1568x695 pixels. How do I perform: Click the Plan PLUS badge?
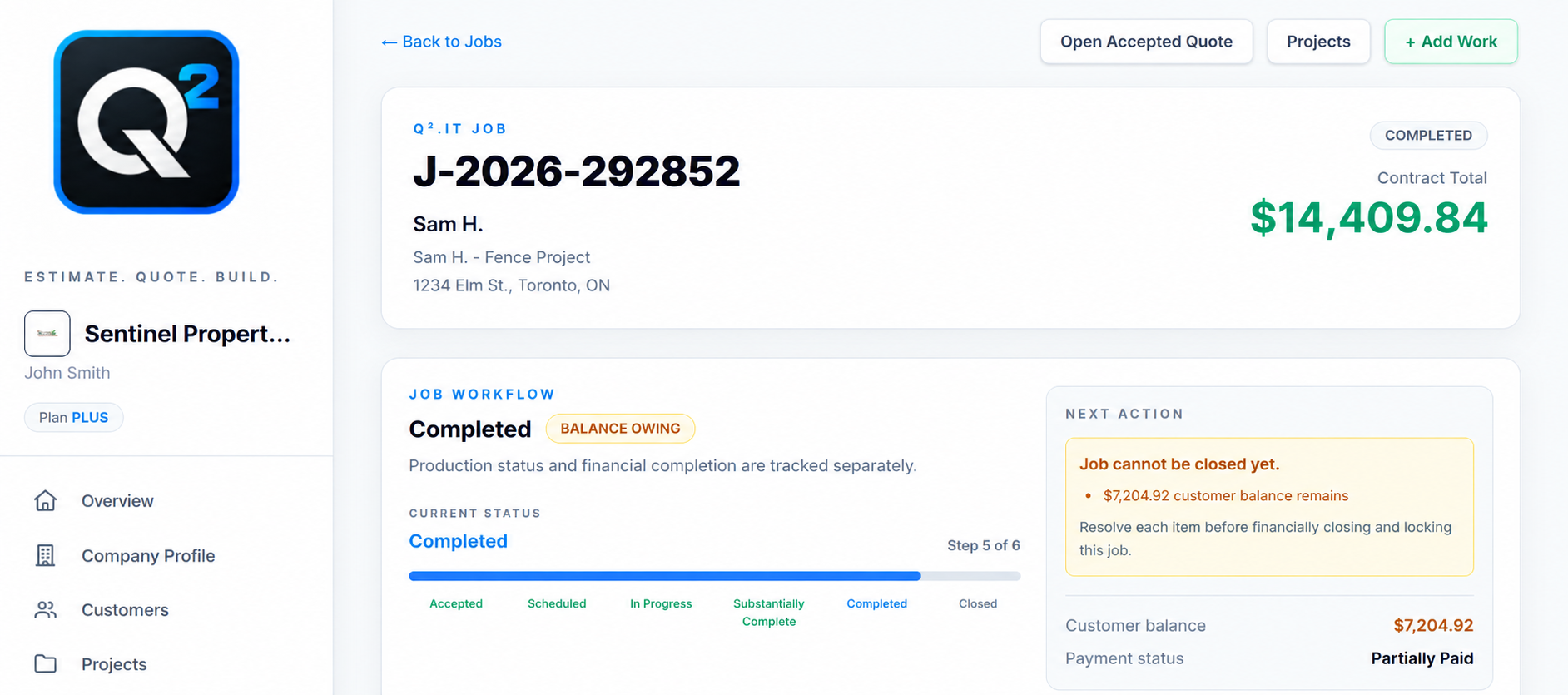tap(74, 417)
